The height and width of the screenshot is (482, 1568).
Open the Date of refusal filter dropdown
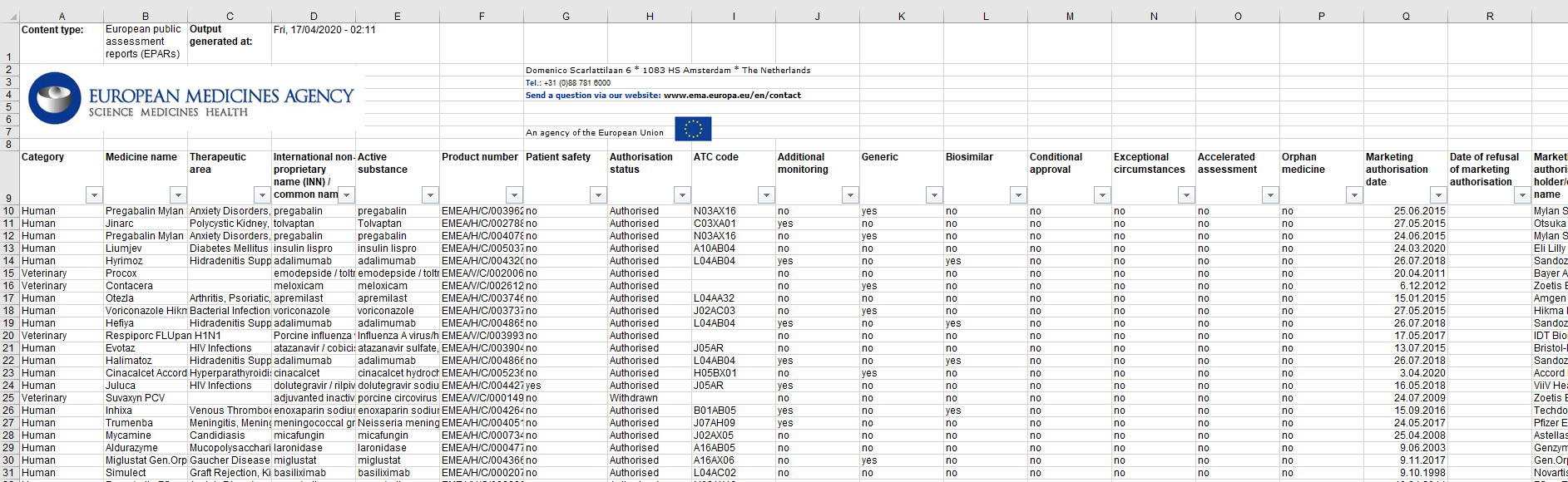1522,195
